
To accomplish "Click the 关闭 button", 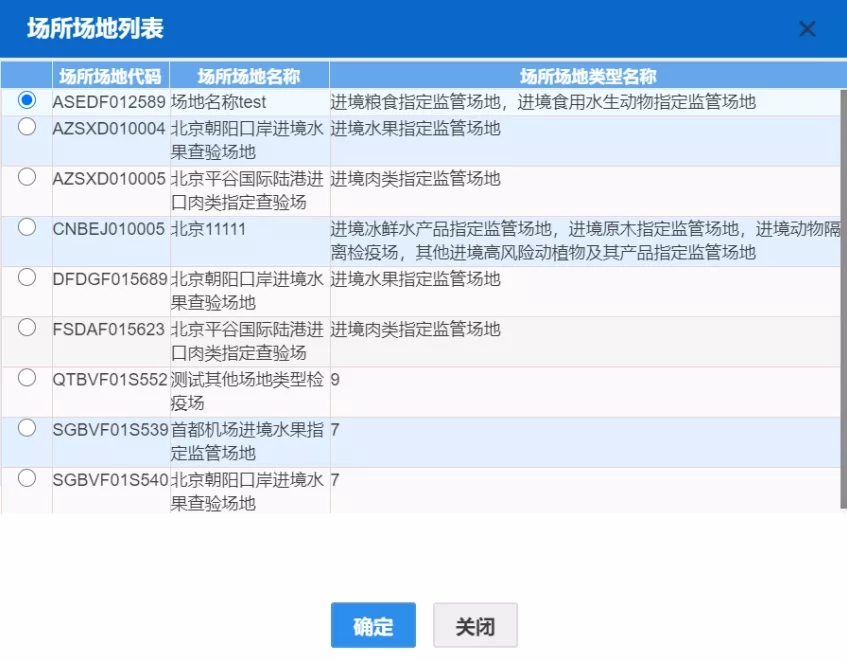I will point(475,625).
